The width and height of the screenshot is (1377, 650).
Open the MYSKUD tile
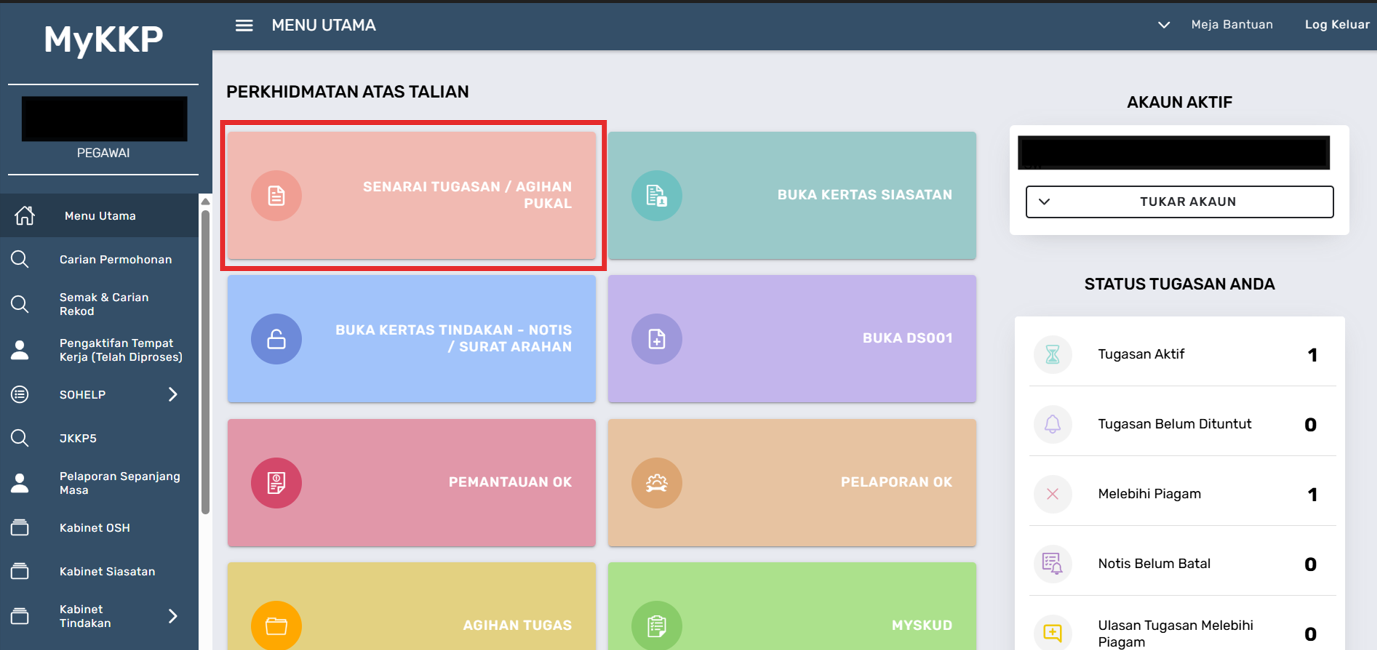792,606
